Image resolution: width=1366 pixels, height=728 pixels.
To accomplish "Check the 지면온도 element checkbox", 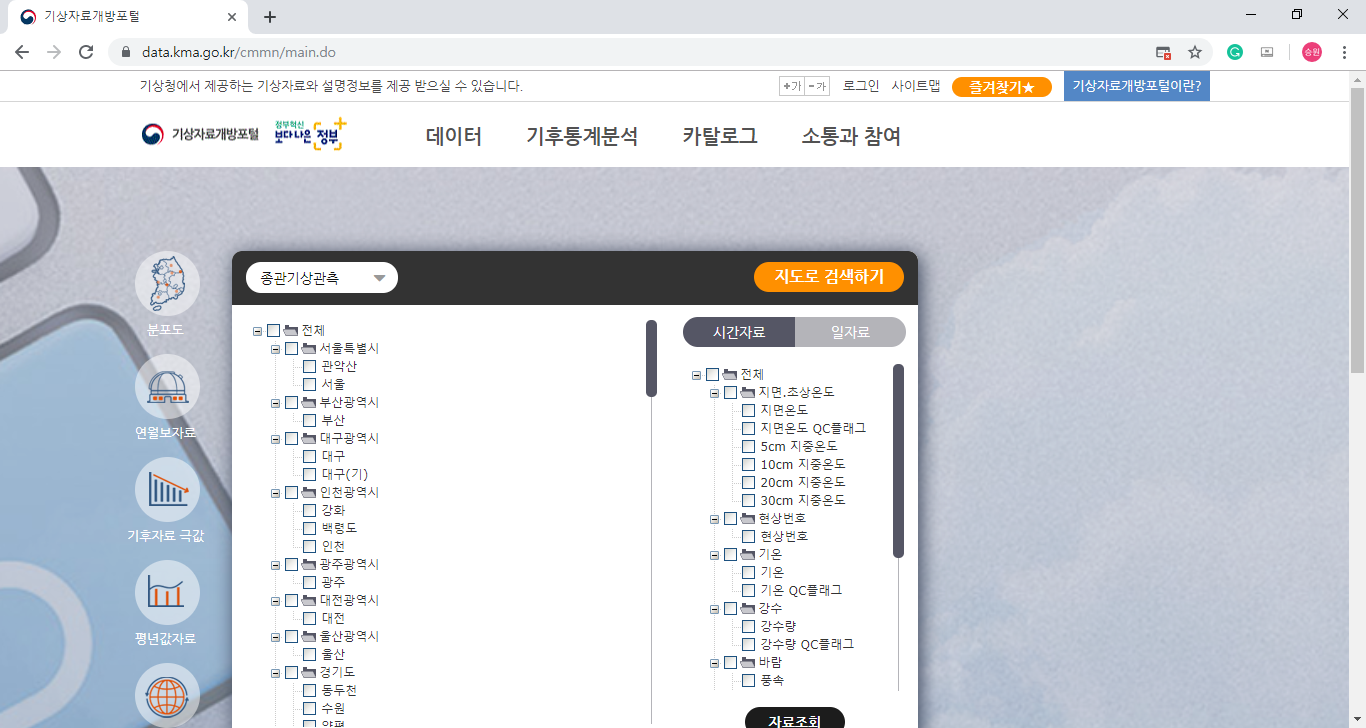I will (749, 410).
